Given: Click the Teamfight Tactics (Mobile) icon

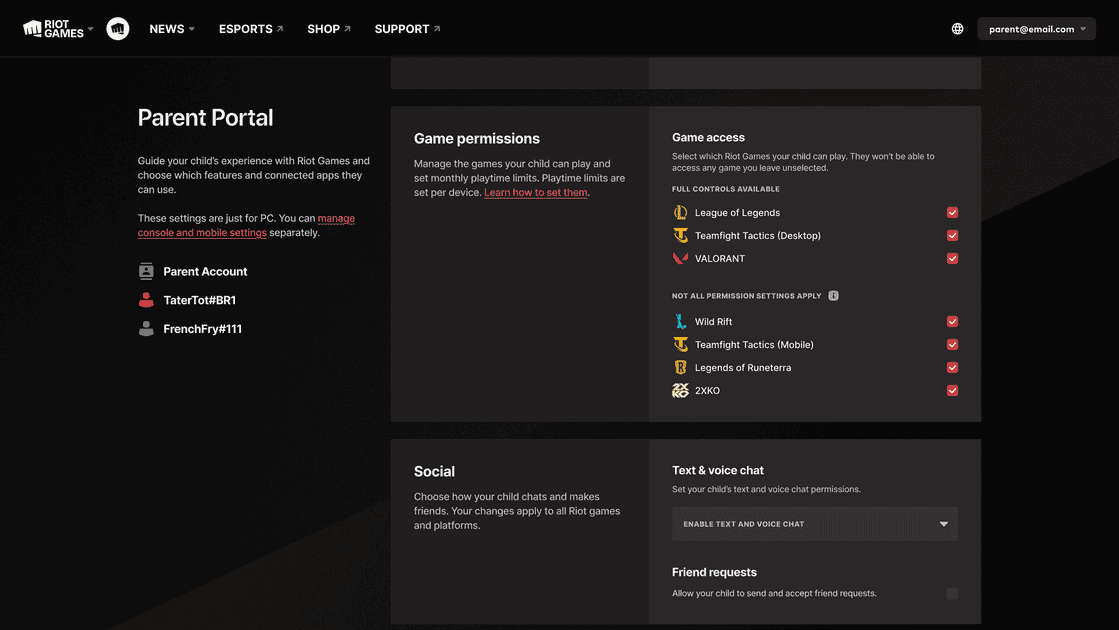Looking at the screenshot, I should point(680,345).
